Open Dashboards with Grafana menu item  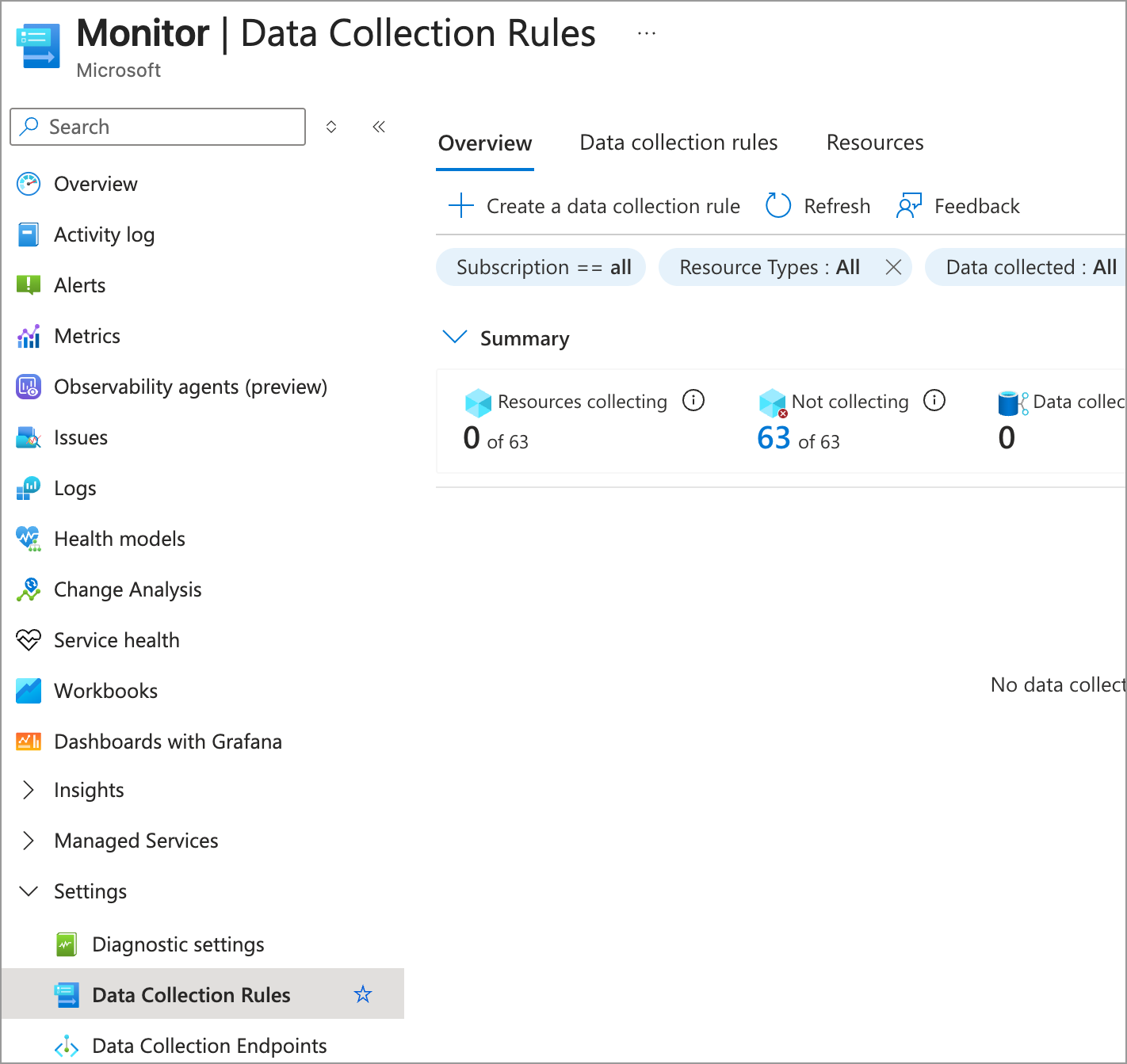pyautogui.click(x=168, y=742)
